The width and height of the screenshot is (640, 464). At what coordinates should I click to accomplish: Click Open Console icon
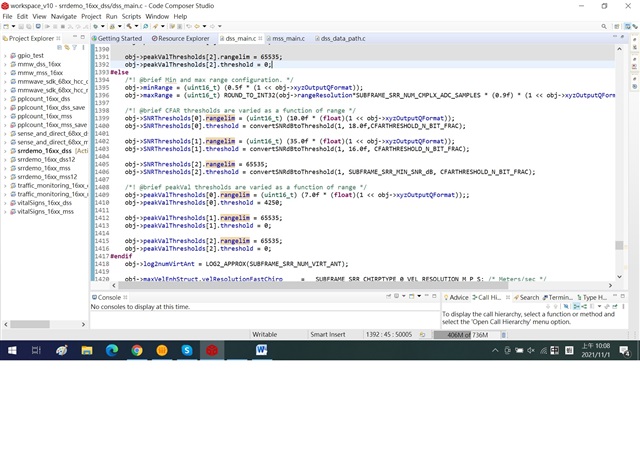[x=411, y=296]
